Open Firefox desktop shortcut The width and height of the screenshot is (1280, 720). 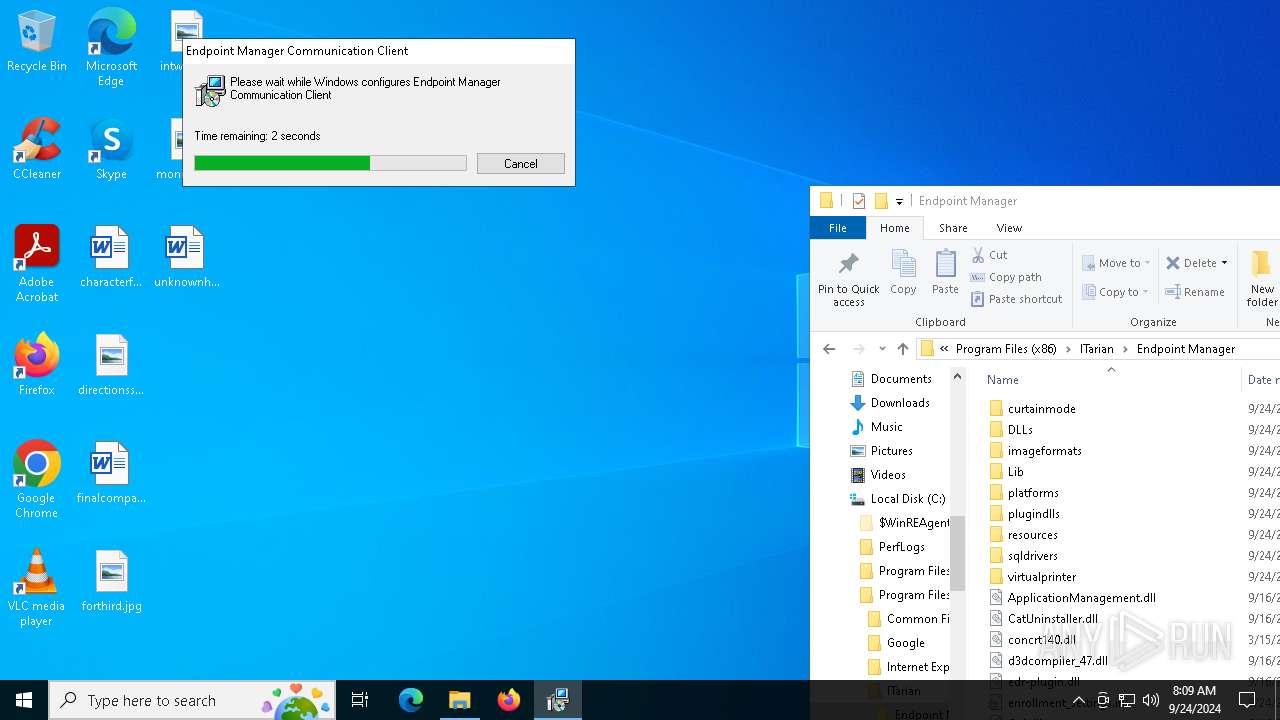point(37,365)
